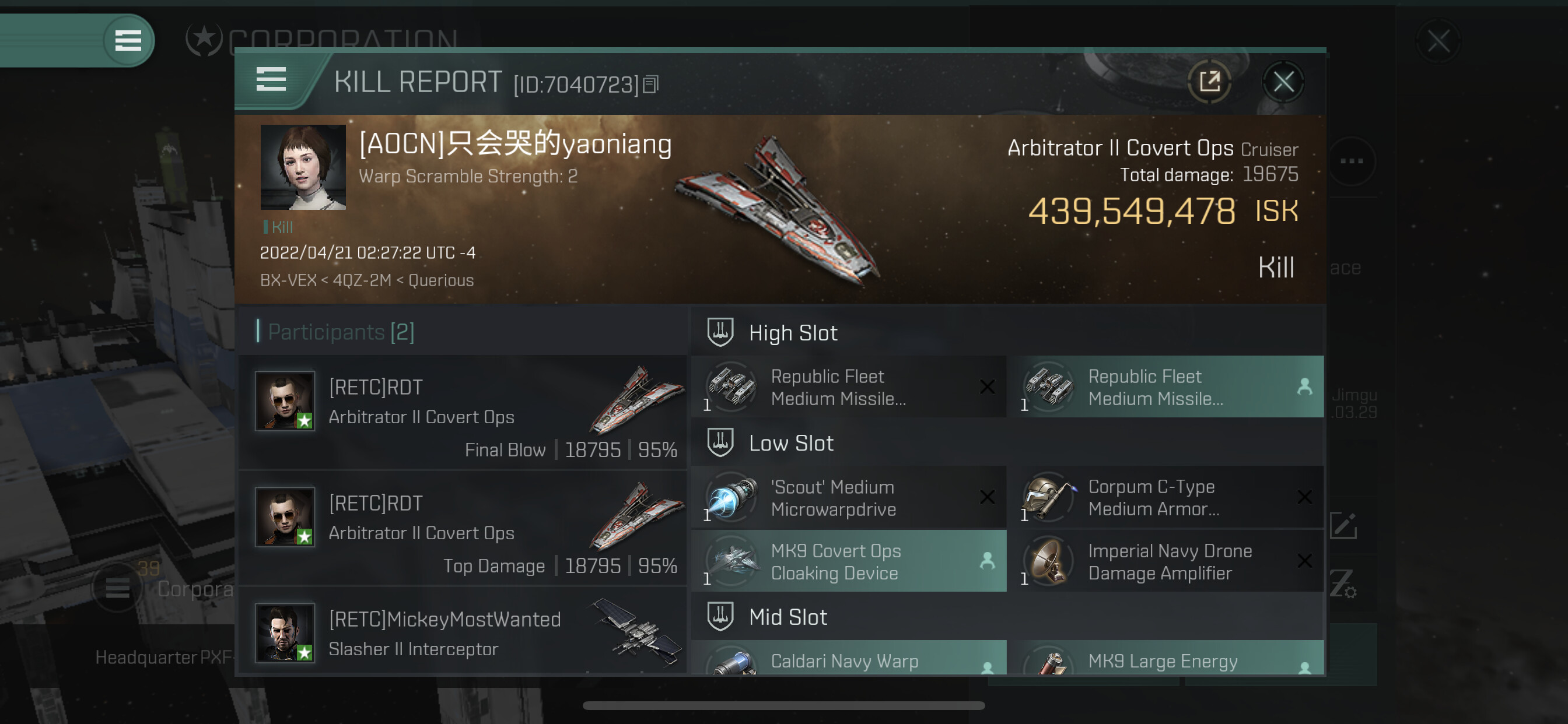The image size is (1568, 724).
Task: Select RDT Final Blow participant entry
Action: pos(463,413)
